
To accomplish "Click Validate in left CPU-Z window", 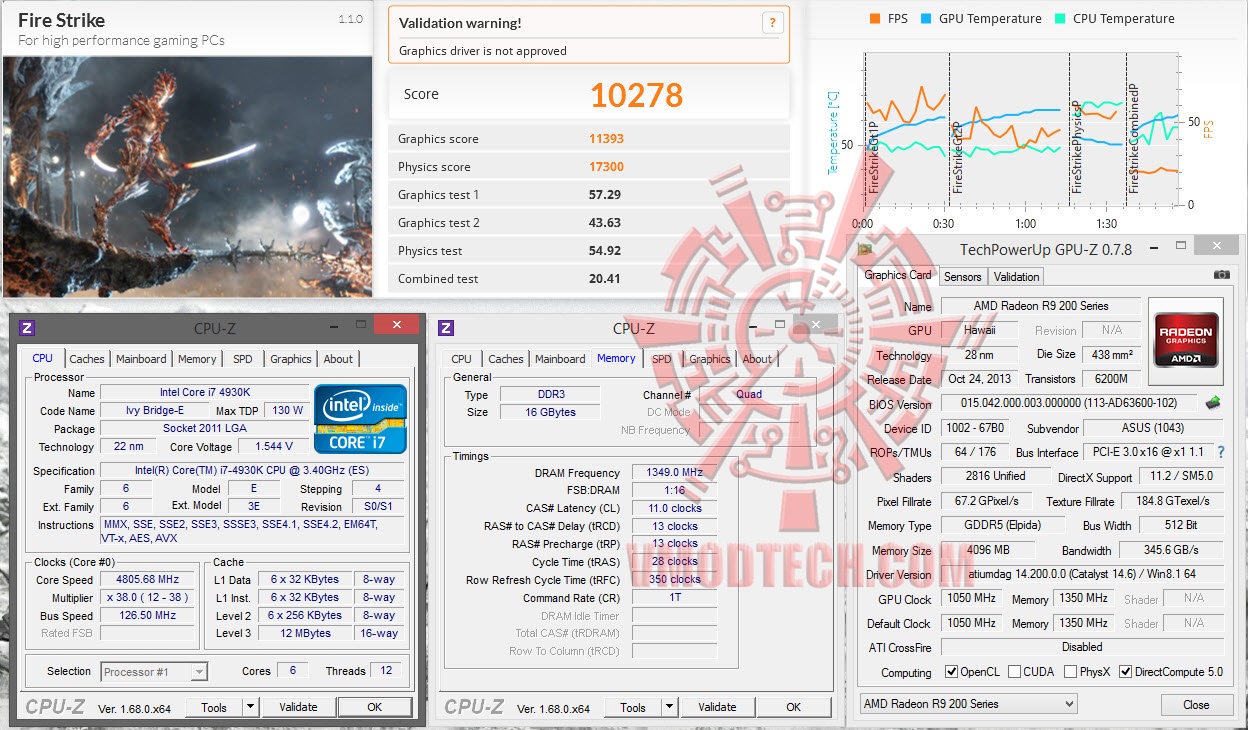I will point(298,708).
